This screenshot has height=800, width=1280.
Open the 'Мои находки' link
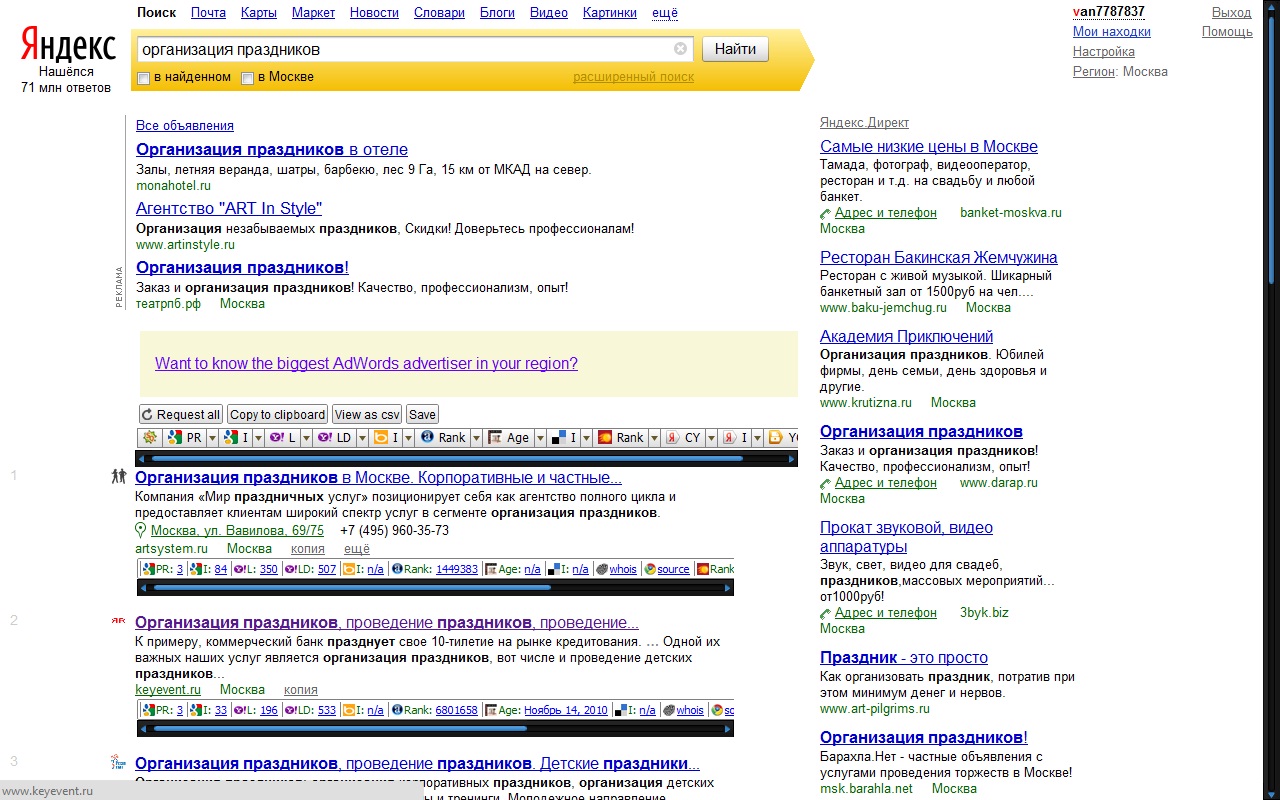tap(1112, 32)
